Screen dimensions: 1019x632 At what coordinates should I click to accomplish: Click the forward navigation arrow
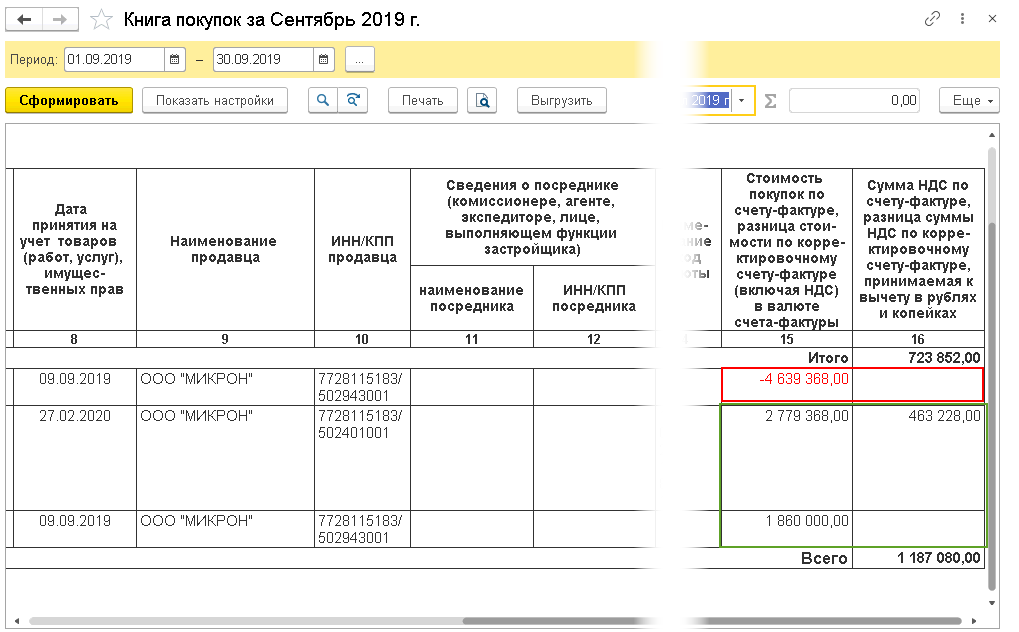coord(60,20)
